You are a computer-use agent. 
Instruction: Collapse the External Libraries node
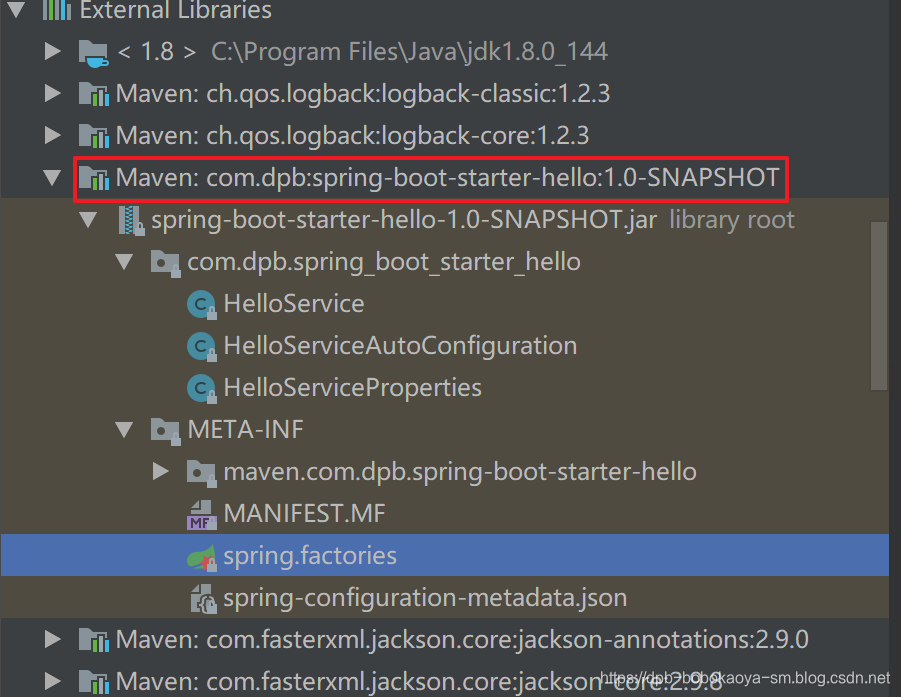[x=17, y=9]
